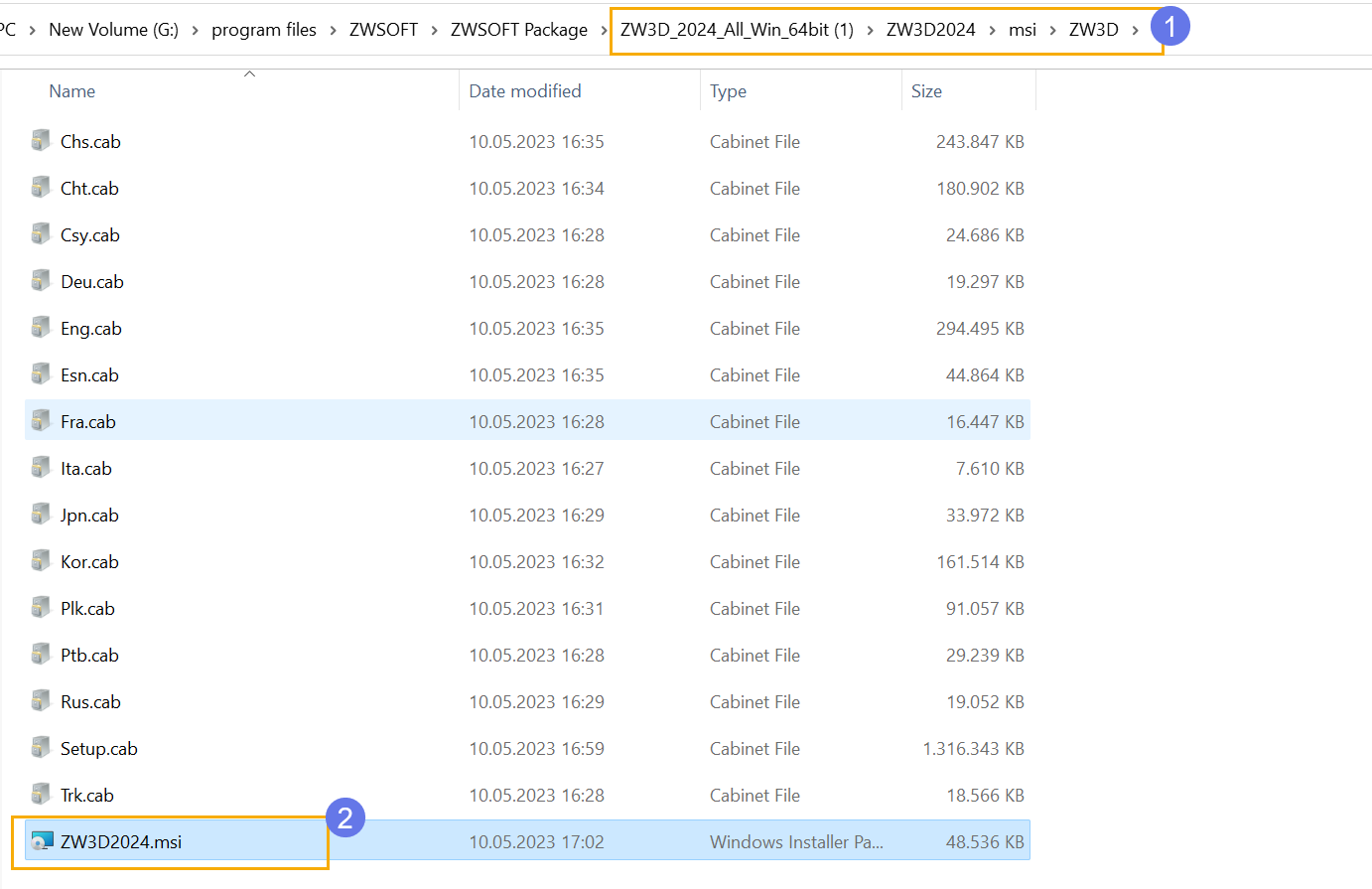Select the Trk.cab file icon

pos(41,795)
